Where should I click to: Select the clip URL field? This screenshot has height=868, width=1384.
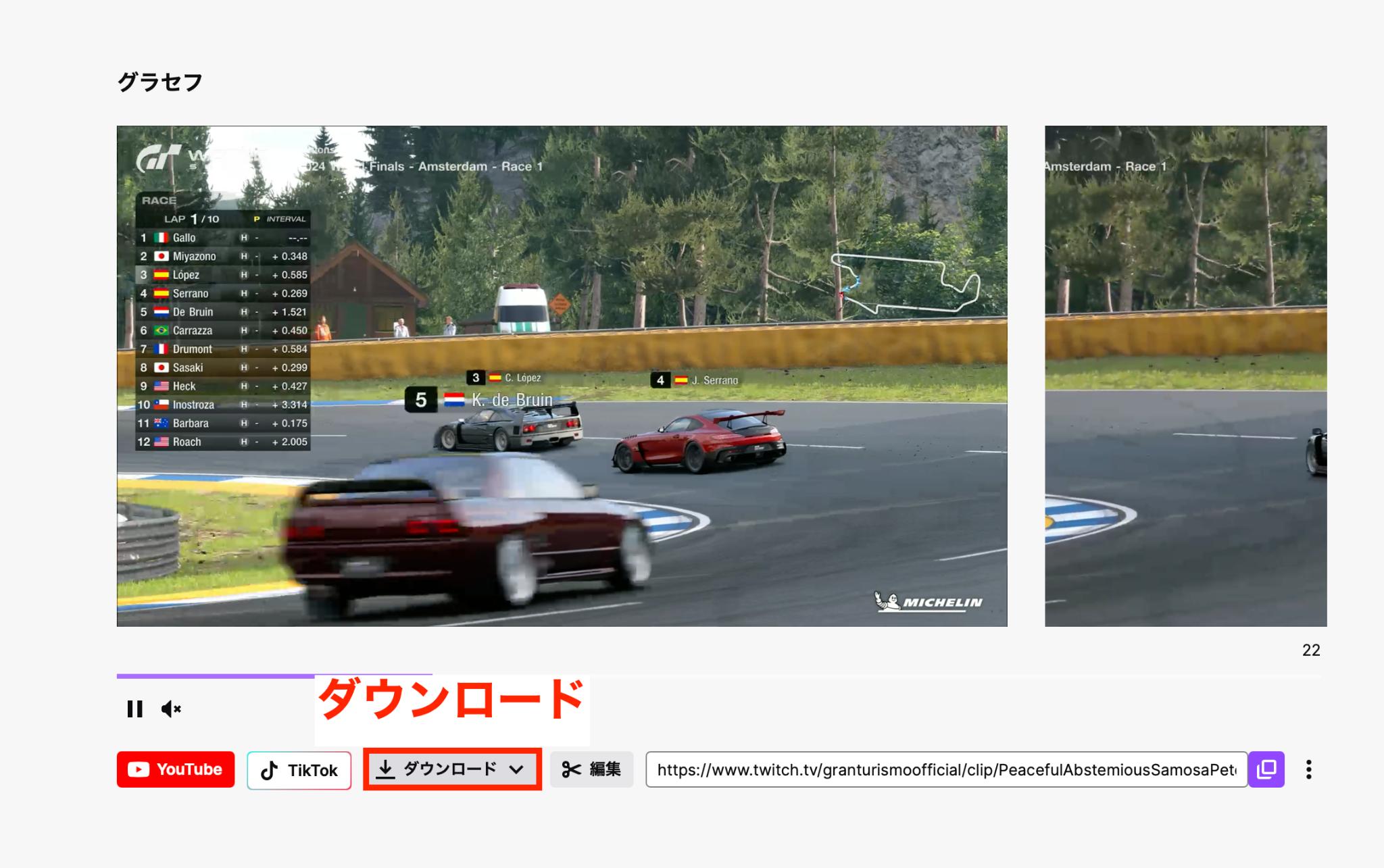tap(946, 769)
